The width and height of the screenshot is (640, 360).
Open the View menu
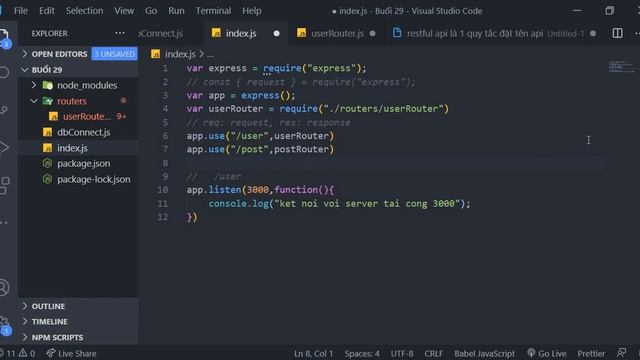[x=124, y=11]
